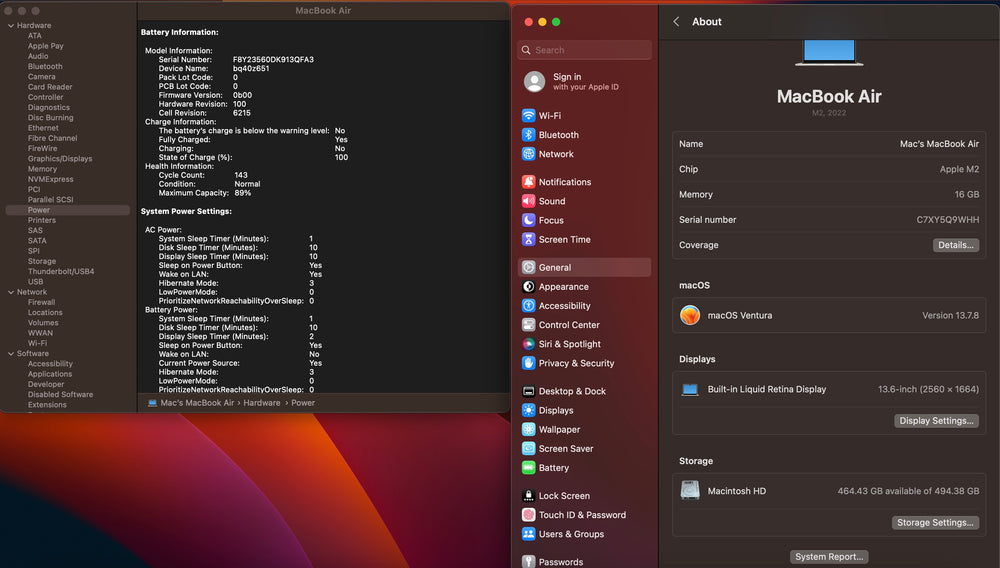This screenshot has height=568, width=1000.
Task: Select Thunderbolt/USB4 in Hardware list
Action: coord(61,271)
